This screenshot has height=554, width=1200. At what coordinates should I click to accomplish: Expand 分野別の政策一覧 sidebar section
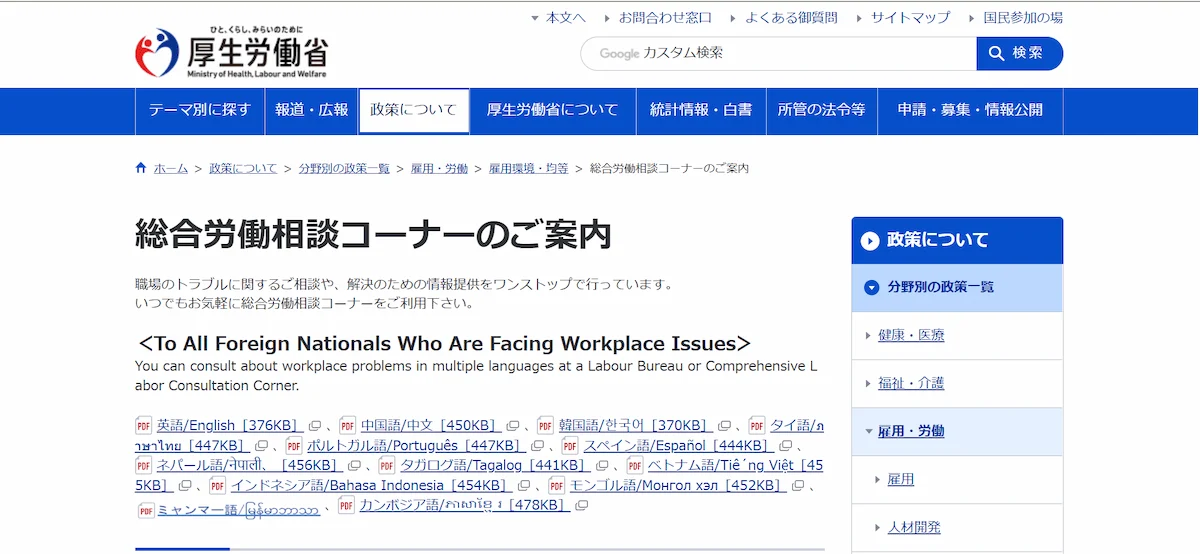957,287
